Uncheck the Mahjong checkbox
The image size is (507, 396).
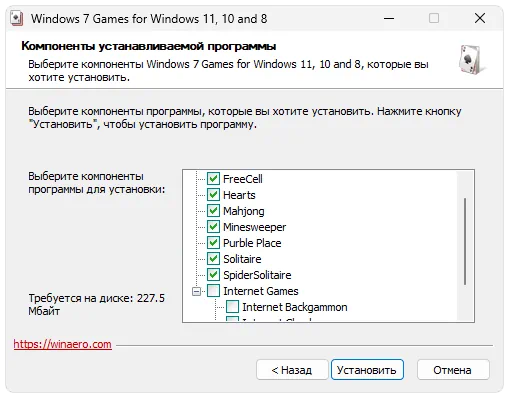pyautogui.click(x=213, y=211)
